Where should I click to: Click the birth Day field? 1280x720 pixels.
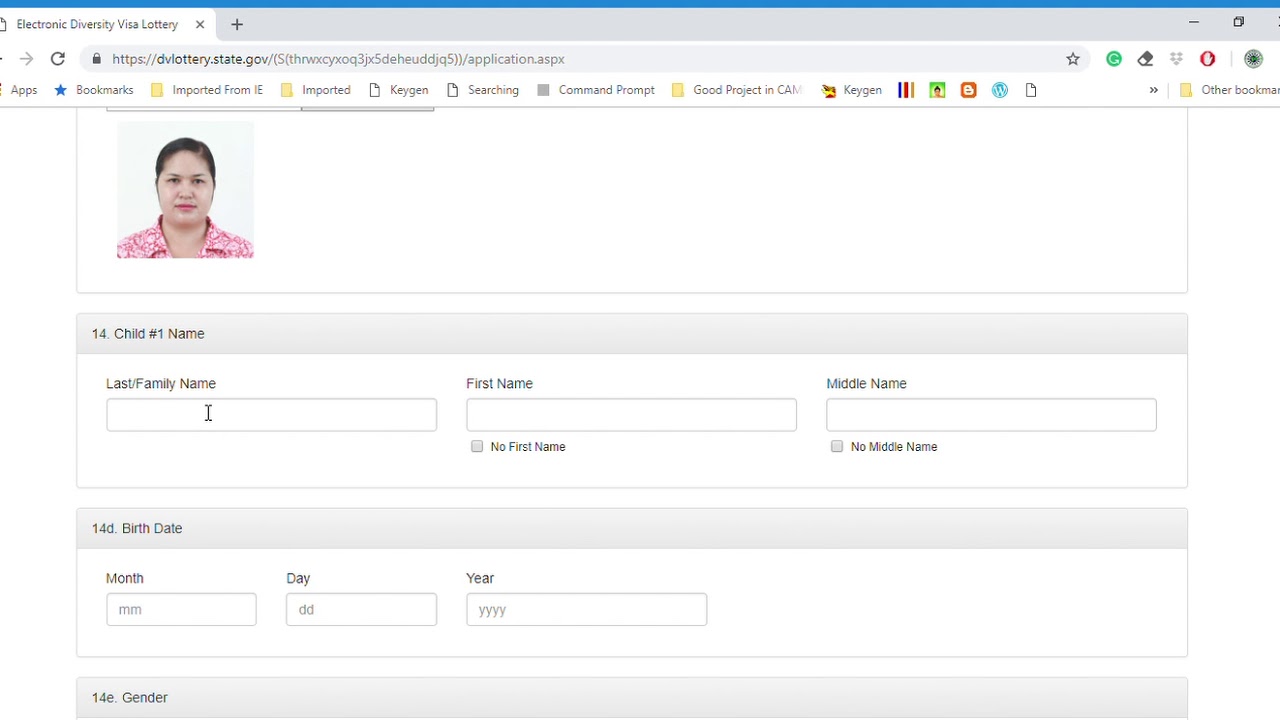click(x=361, y=609)
